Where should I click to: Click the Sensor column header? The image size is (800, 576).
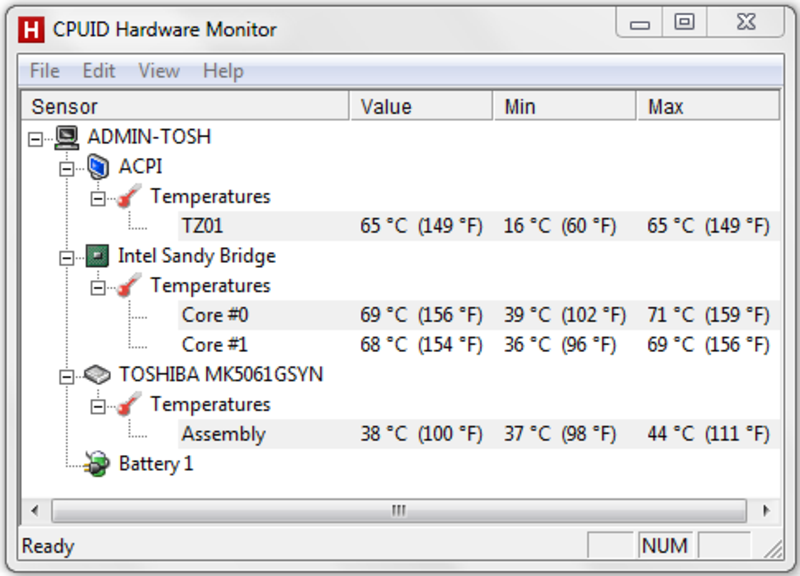186,106
